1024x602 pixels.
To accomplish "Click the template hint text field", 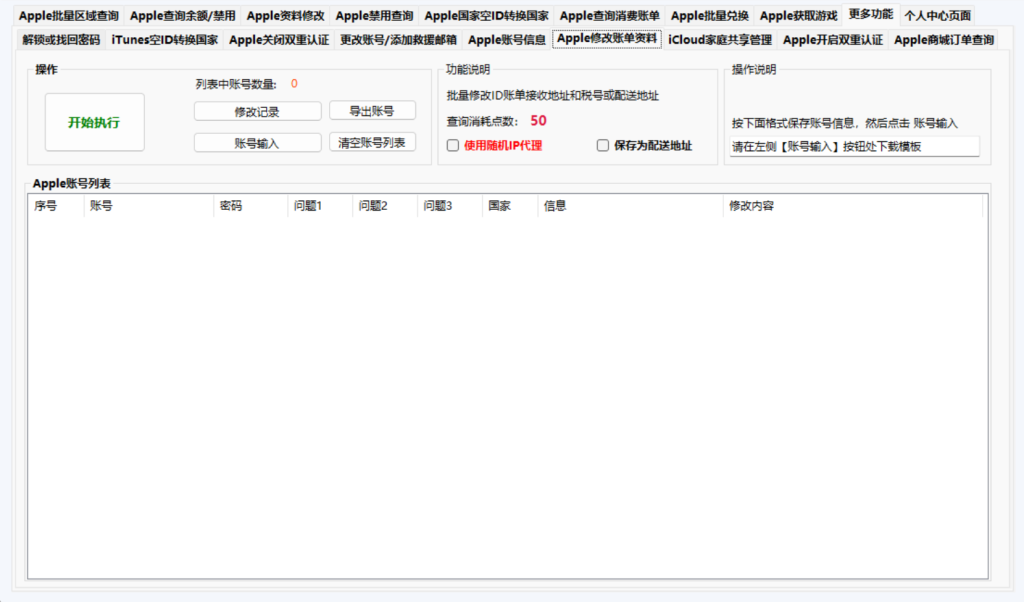I will [854, 146].
